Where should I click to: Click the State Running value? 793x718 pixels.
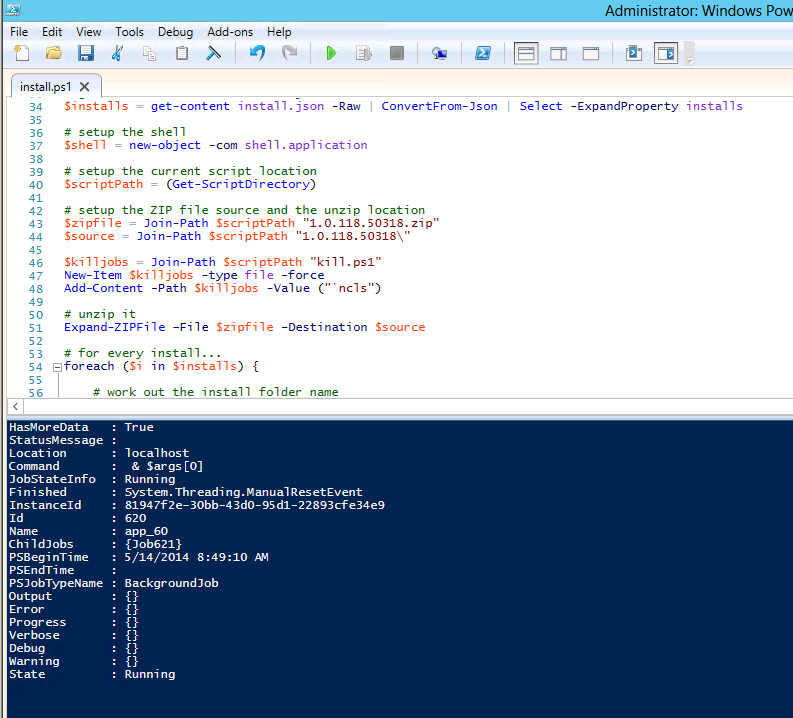pos(150,674)
